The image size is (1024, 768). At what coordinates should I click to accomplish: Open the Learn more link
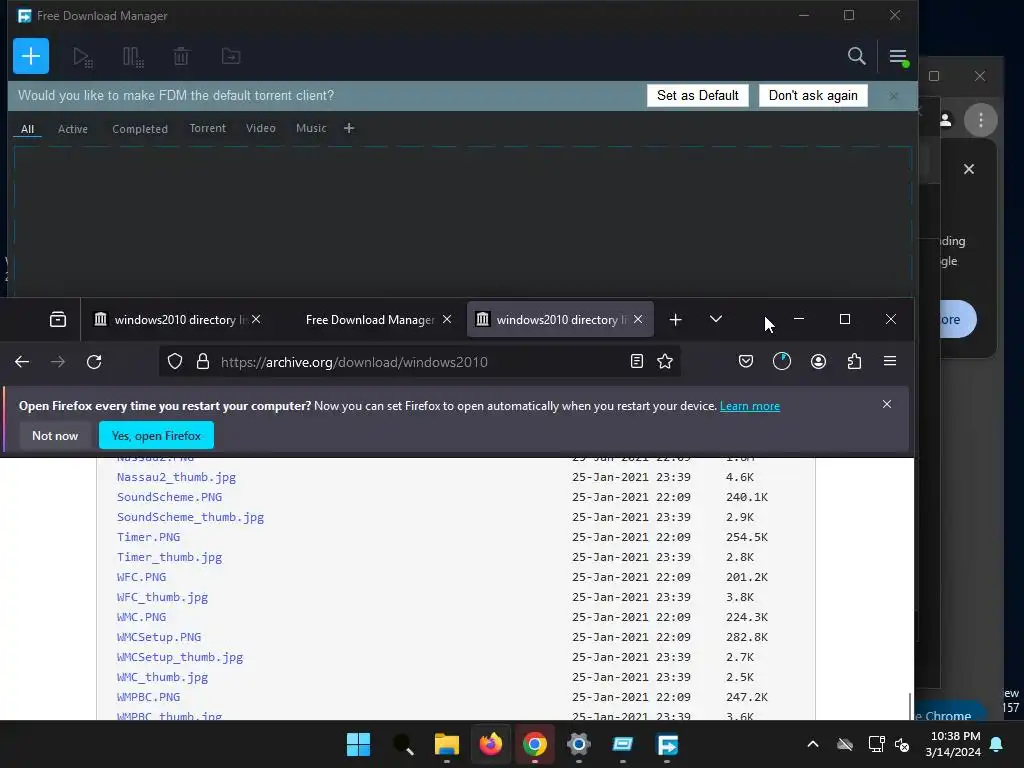point(750,406)
